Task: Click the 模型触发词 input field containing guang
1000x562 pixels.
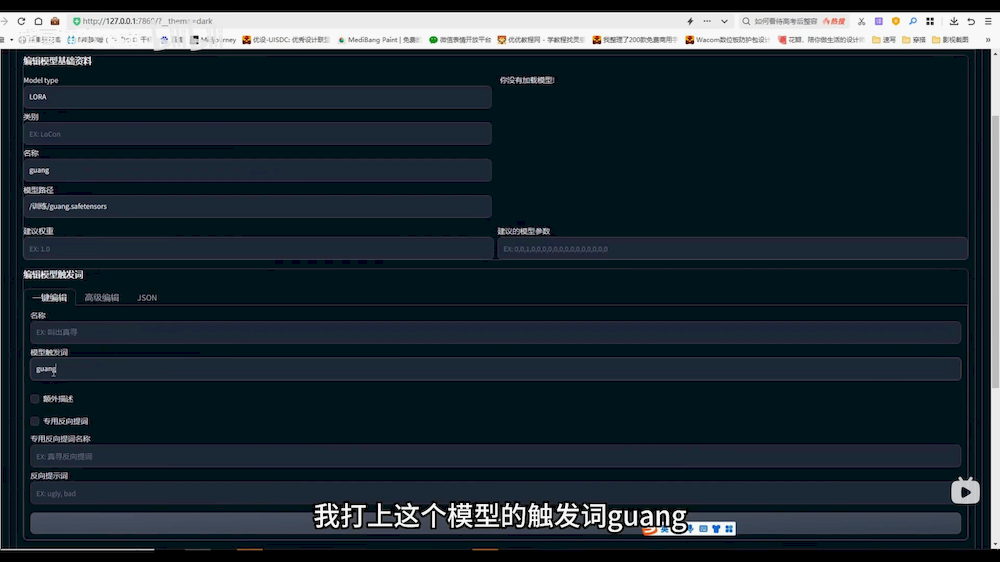Action: [x=495, y=369]
